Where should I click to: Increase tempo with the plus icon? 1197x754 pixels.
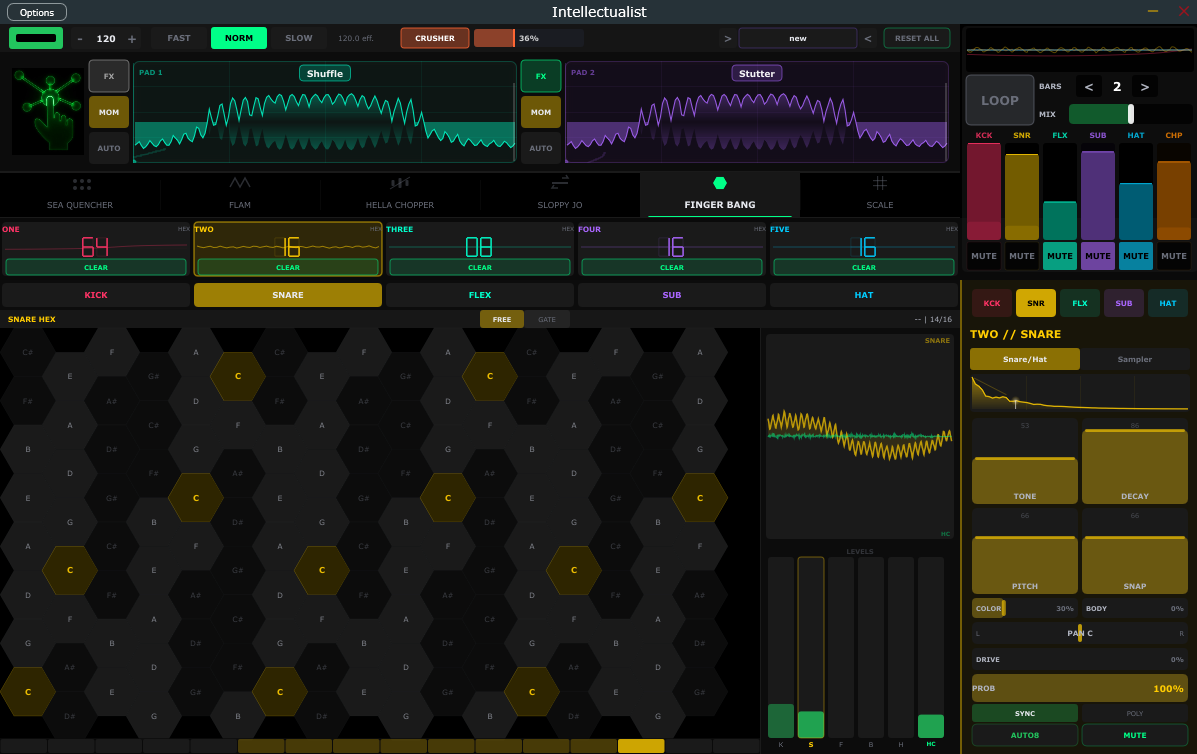[131, 39]
